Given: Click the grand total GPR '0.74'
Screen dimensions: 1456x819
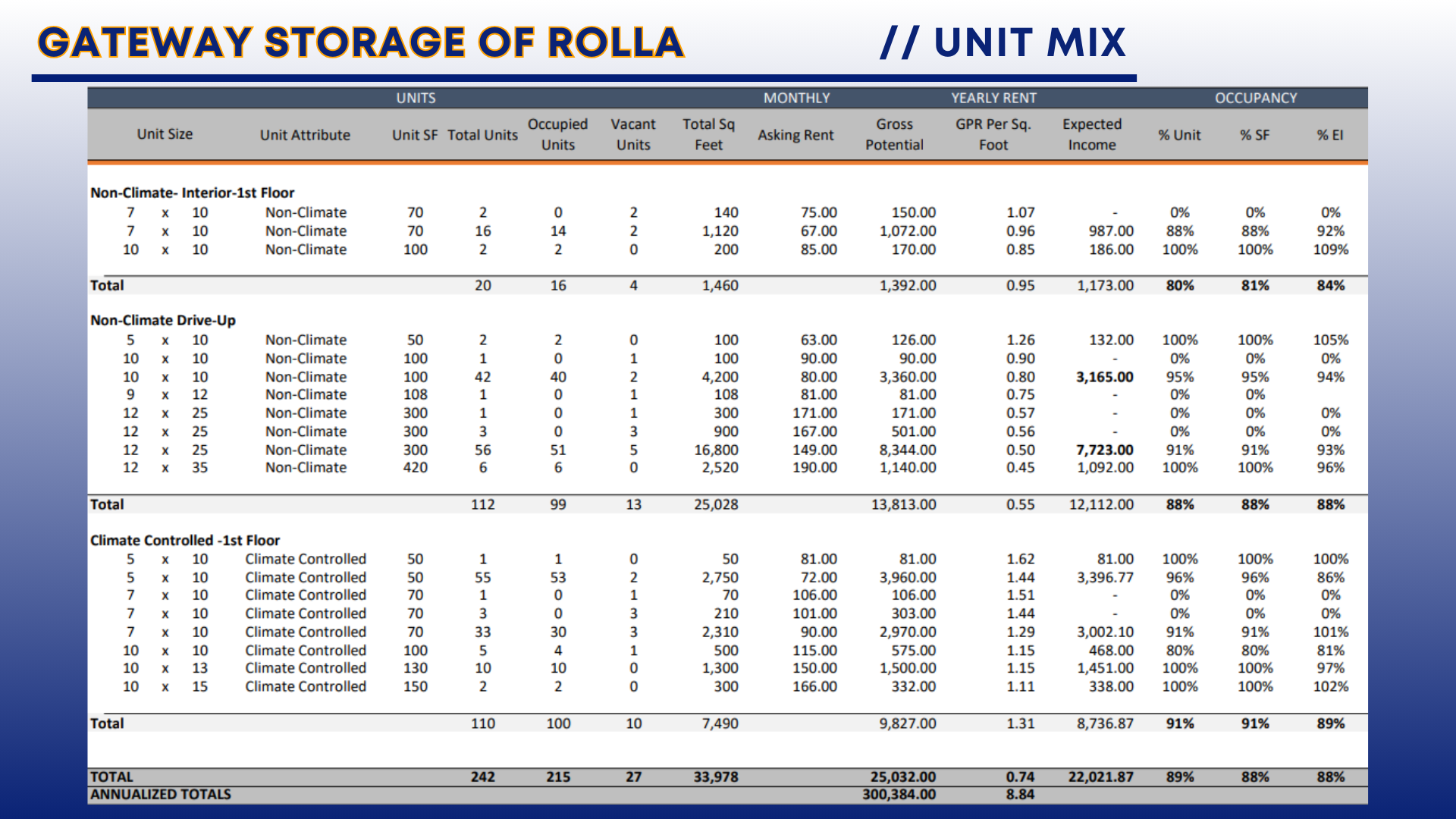Looking at the screenshot, I should [x=1020, y=777].
